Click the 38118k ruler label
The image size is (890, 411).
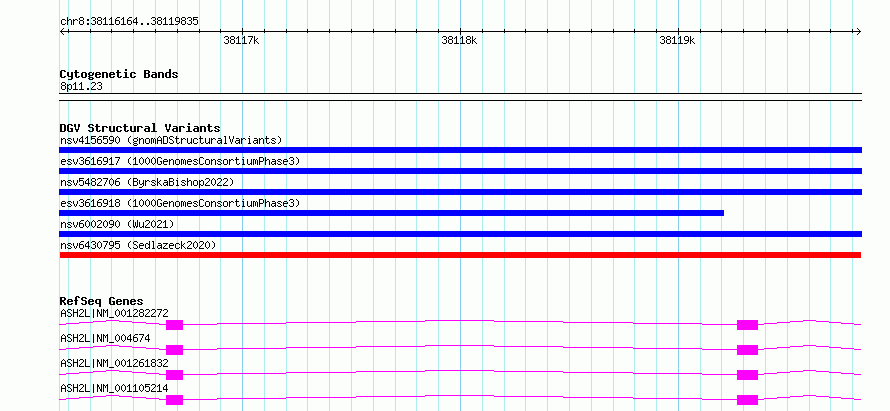[x=459, y=40]
